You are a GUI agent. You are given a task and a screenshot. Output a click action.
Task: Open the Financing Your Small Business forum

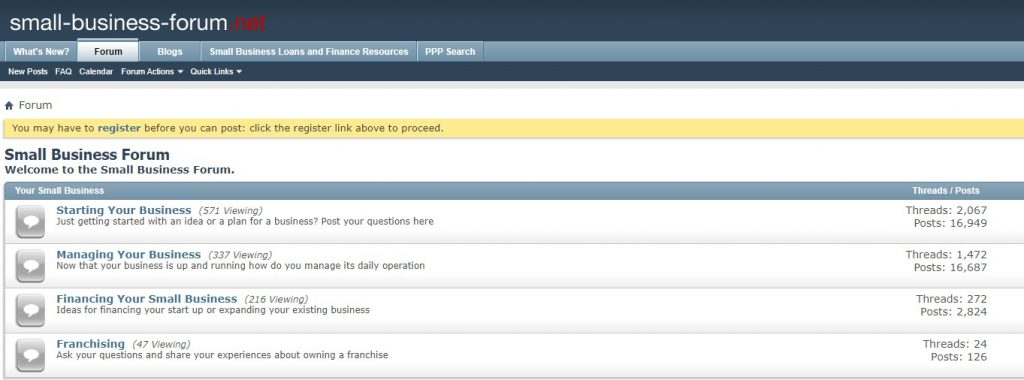tap(146, 299)
